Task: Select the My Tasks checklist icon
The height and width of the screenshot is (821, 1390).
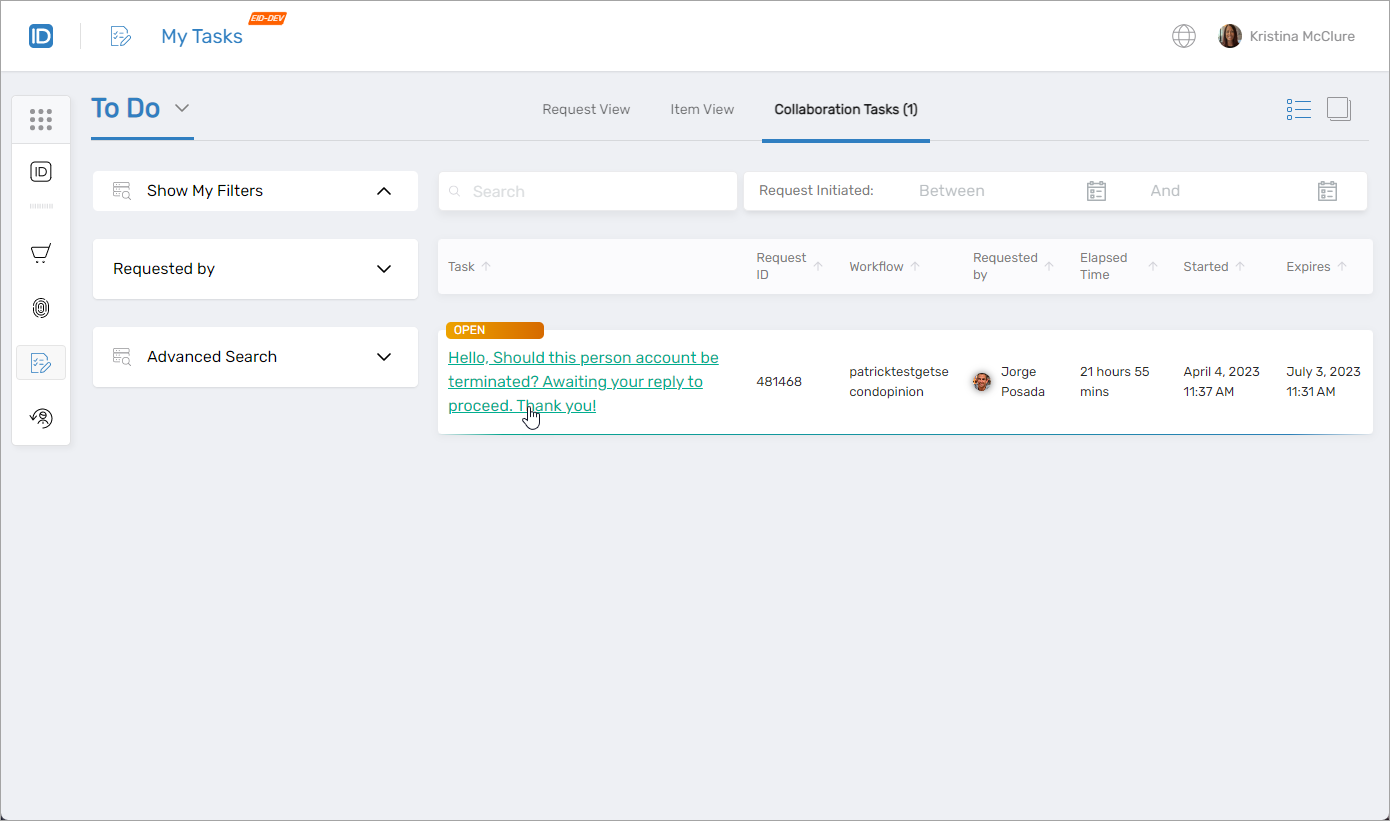Action: coord(40,362)
